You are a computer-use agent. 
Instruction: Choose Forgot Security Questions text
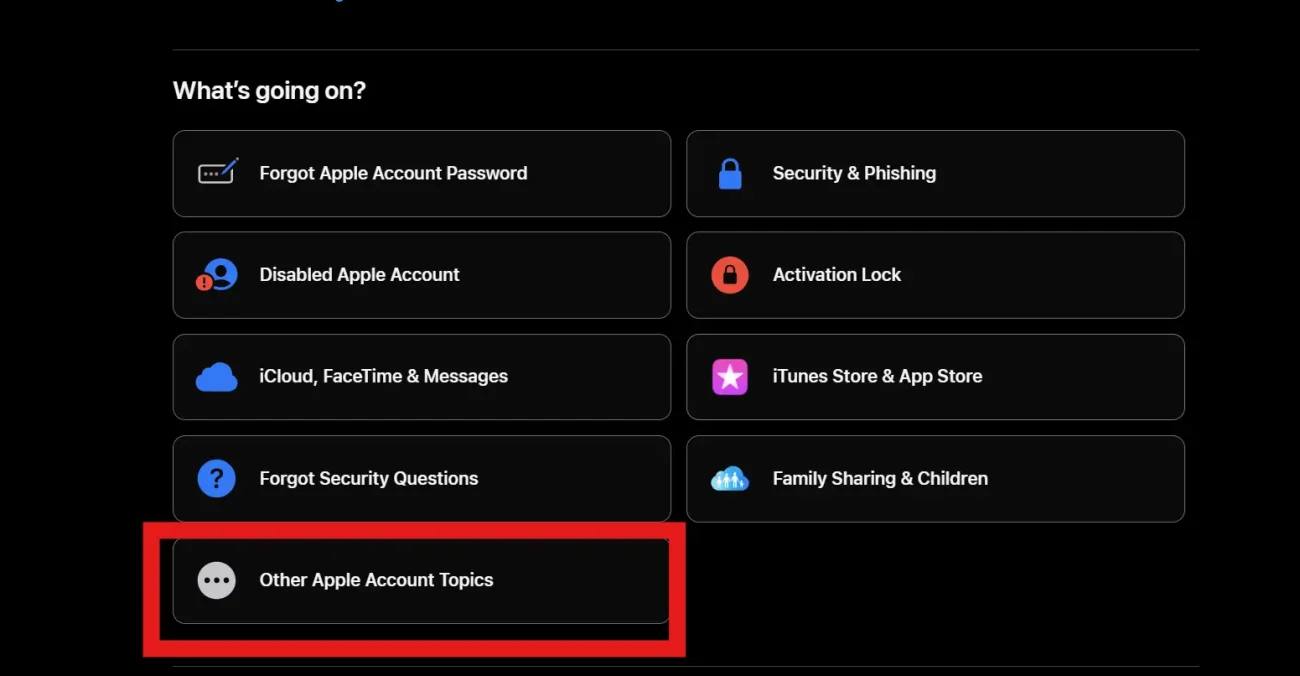[368, 478]
